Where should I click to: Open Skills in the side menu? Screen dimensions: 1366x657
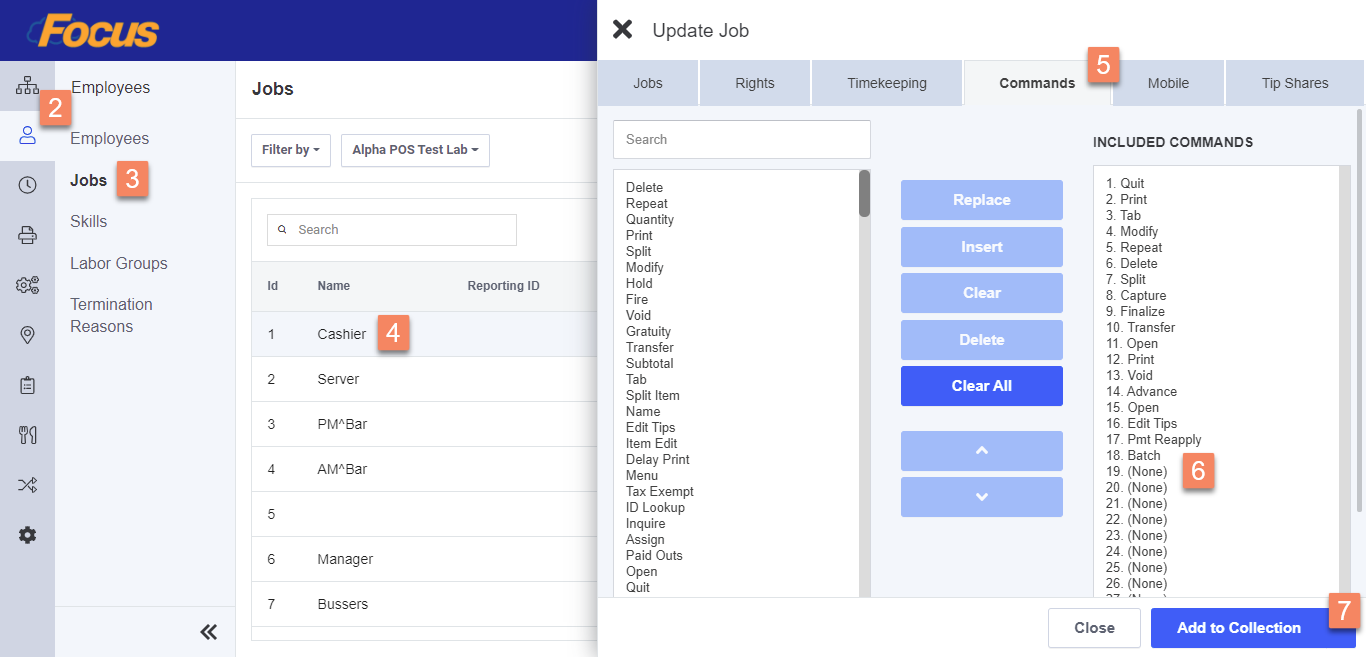89,222
